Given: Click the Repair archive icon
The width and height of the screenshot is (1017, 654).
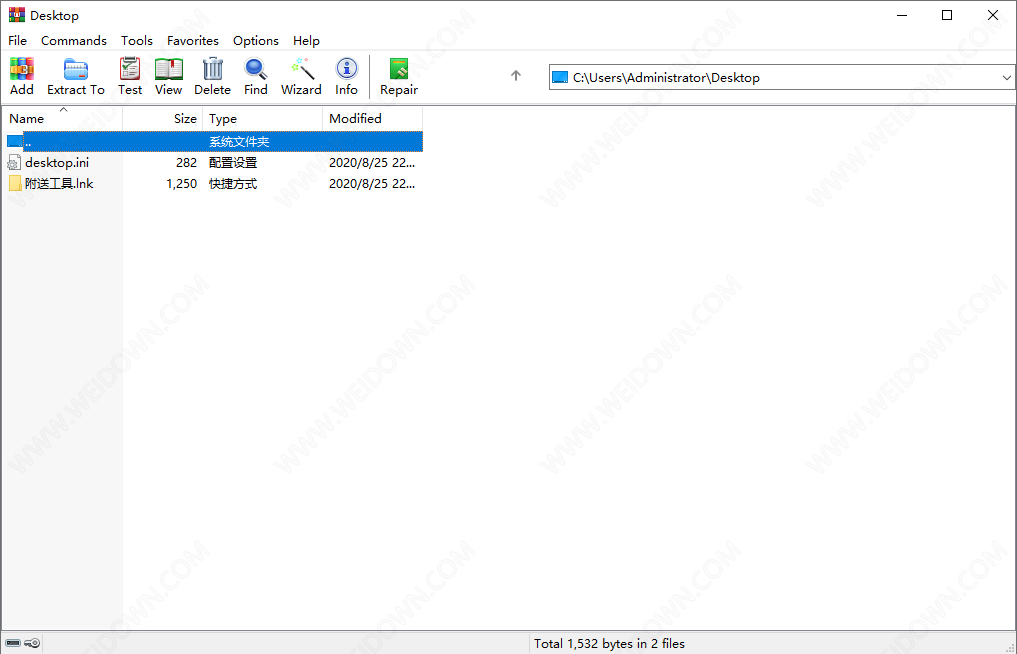Looking at the screenshot, I should coord(399,69).
